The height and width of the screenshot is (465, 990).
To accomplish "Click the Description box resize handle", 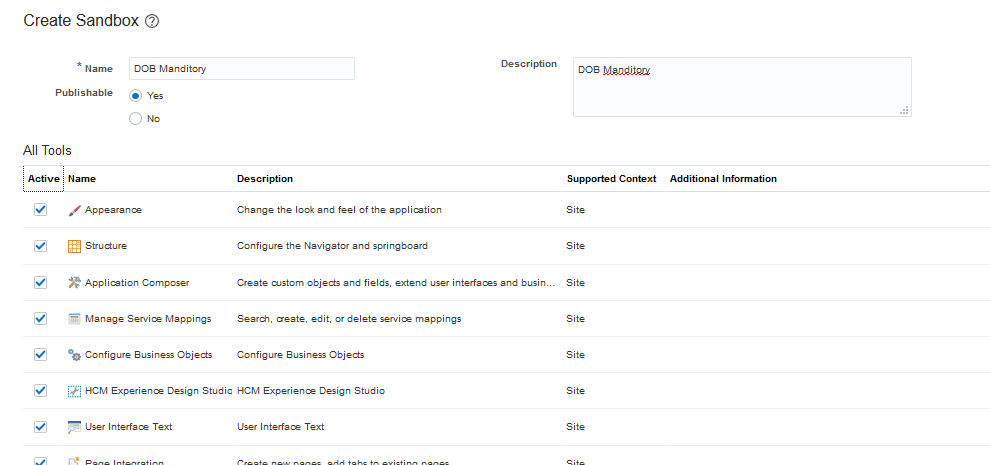I will [x=904, y=110].
